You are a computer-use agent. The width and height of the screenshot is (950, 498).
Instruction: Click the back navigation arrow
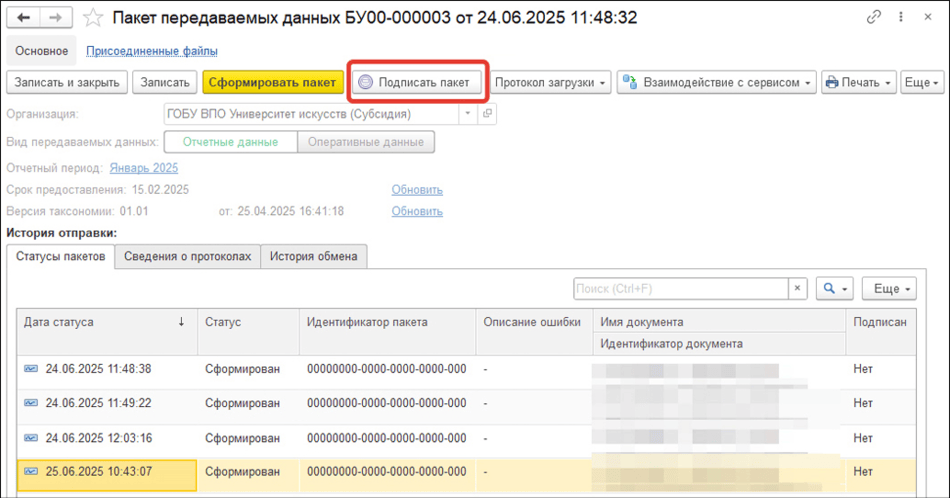point(24,18)
